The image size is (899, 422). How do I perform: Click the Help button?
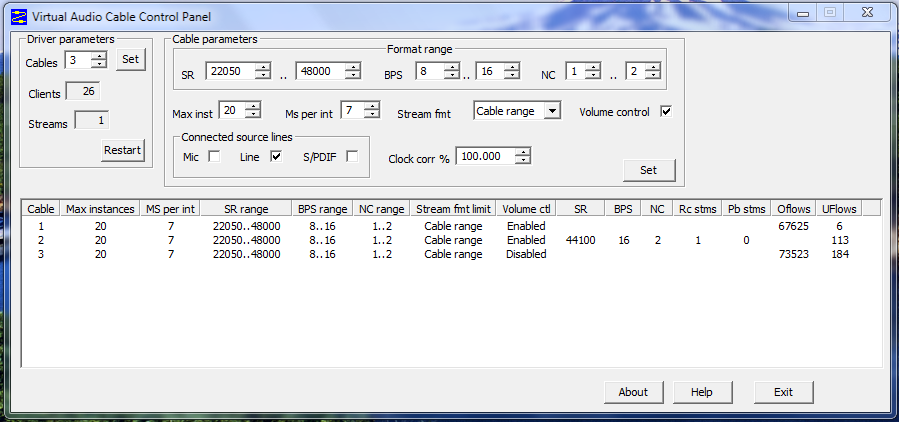[x=702, y=392]
